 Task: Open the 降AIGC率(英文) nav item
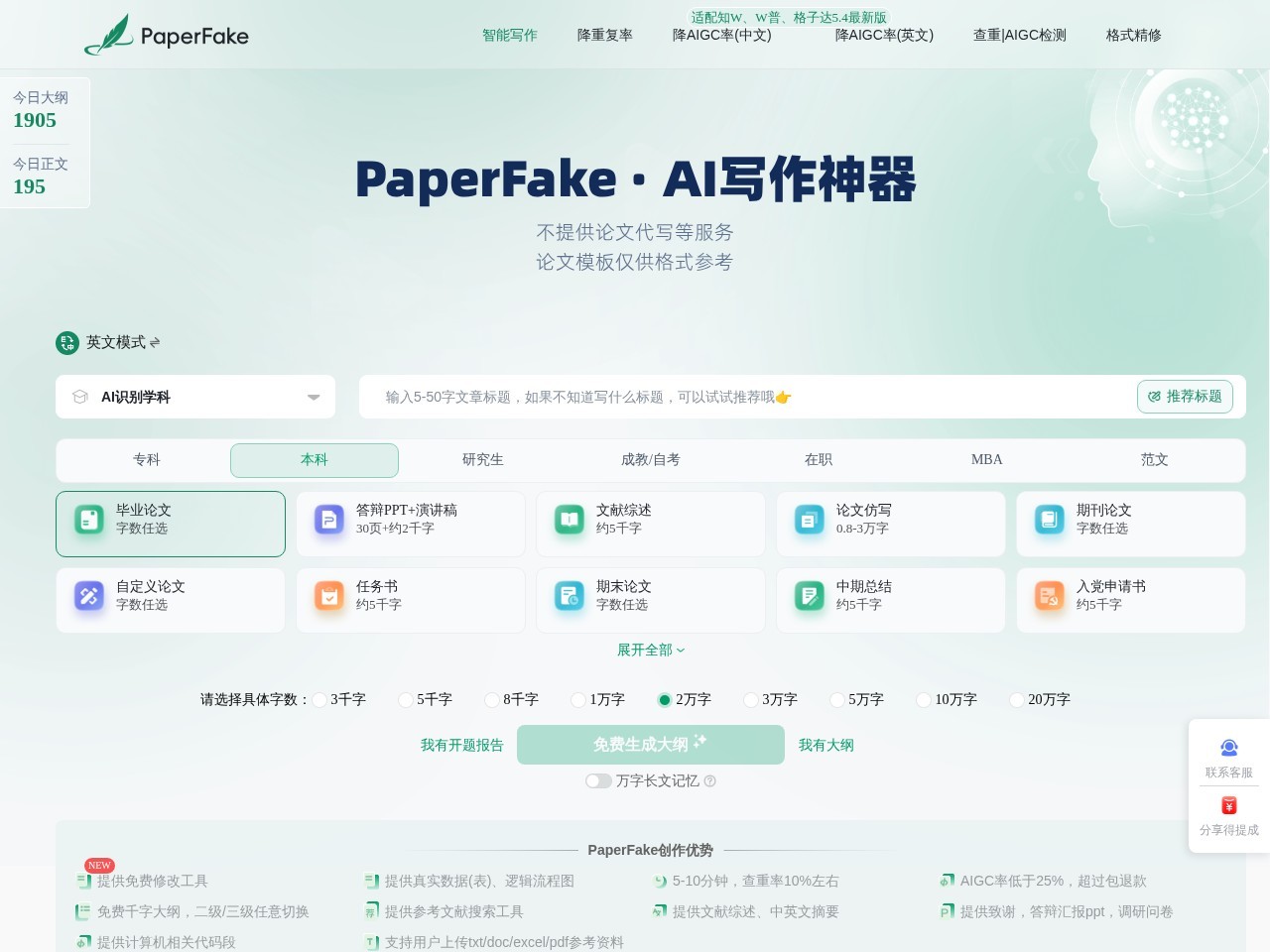(885, 35)
